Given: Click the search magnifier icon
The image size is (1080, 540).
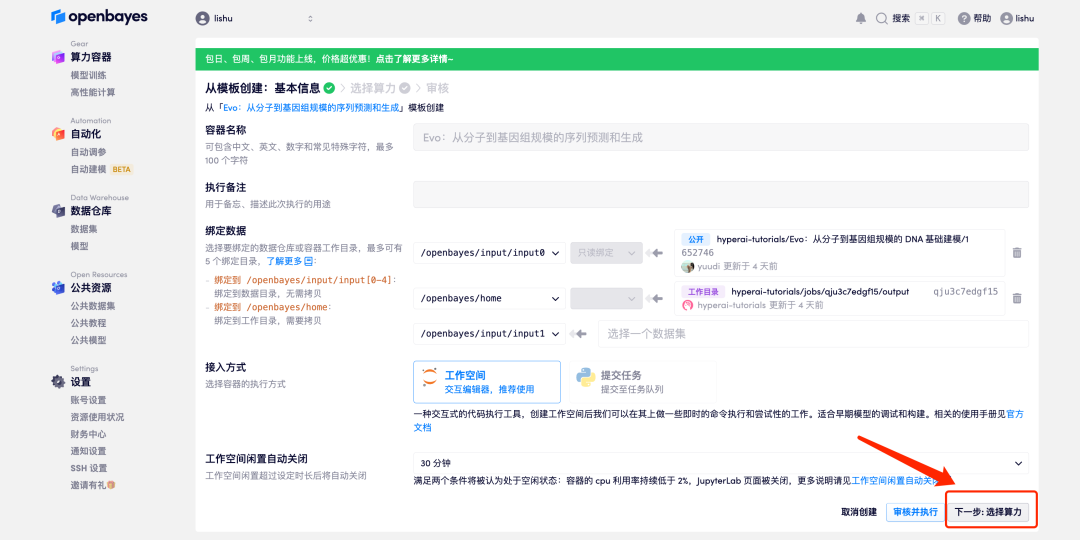Looking at the screenshot, I should pos(881,18).
